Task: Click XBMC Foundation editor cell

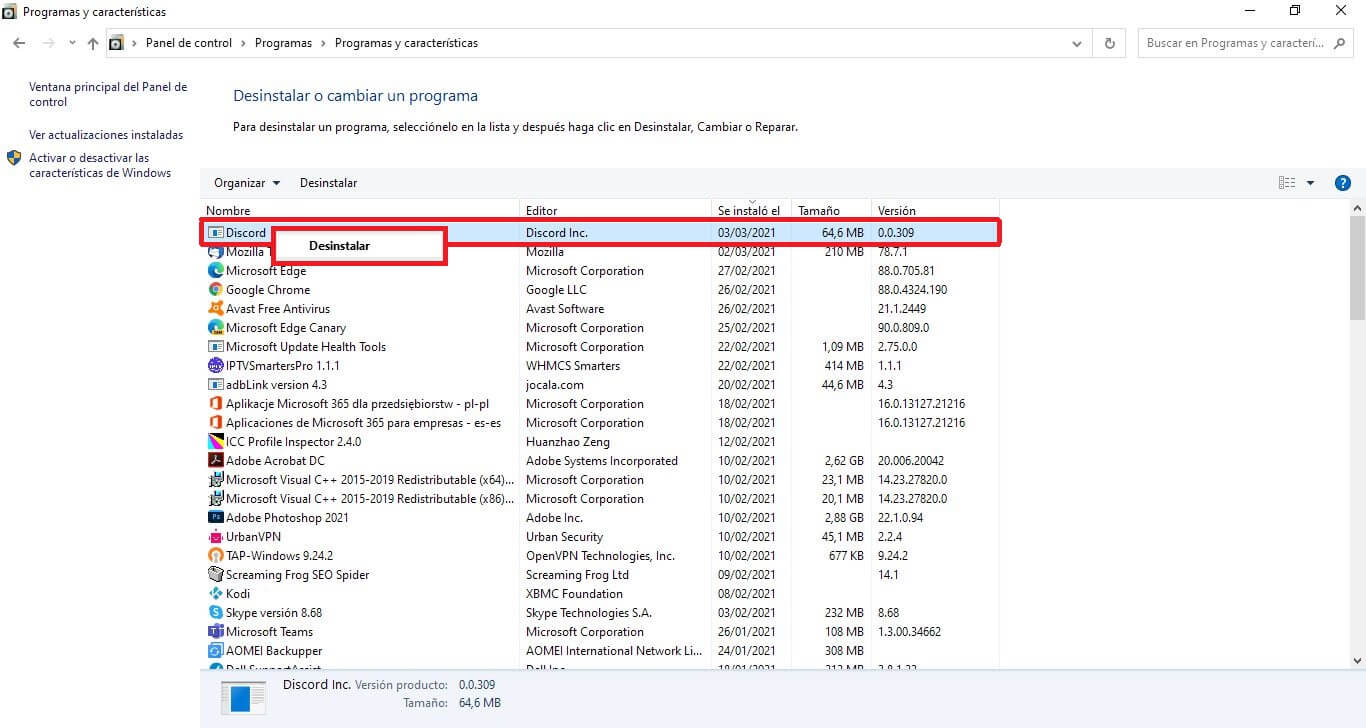Action: tap(574, 594)
